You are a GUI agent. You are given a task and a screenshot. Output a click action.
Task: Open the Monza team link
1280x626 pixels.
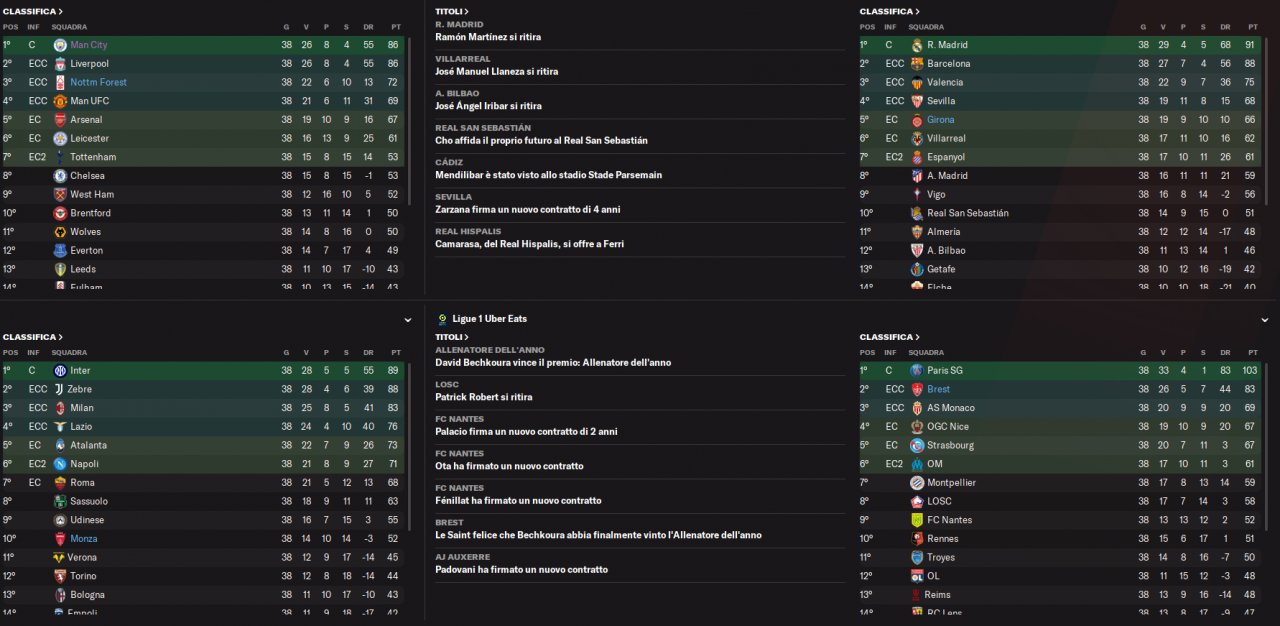click(x=83, y=539)
